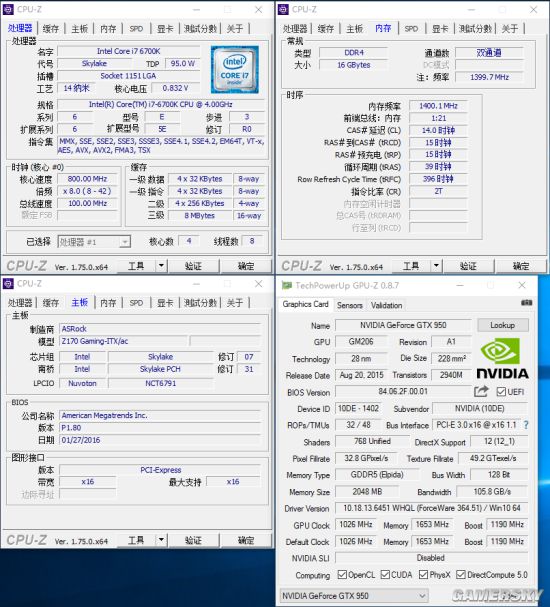Click the BIOS export share arrow icon
The height and width of the screenshot is (607, 550).
coord(481,391)
